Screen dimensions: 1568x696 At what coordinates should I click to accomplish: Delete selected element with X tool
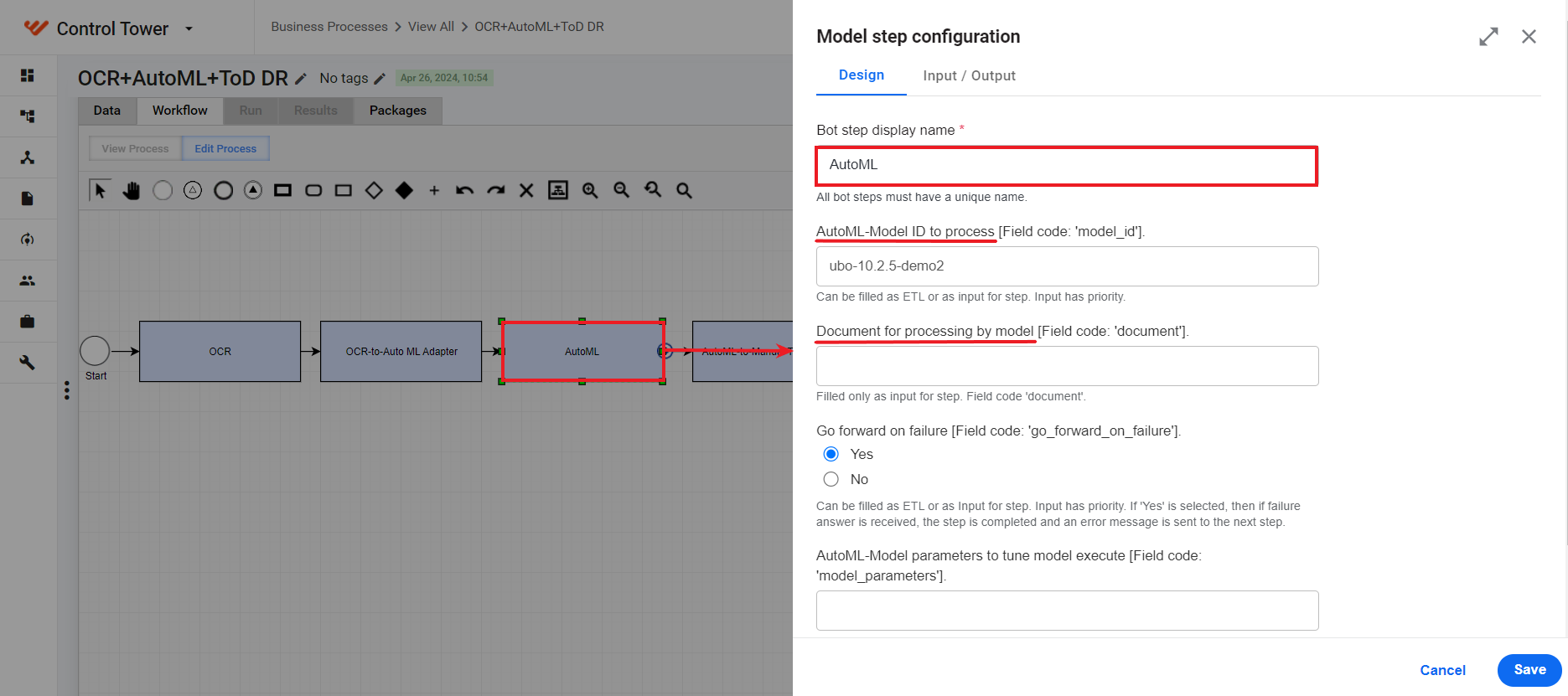[526, 190]
